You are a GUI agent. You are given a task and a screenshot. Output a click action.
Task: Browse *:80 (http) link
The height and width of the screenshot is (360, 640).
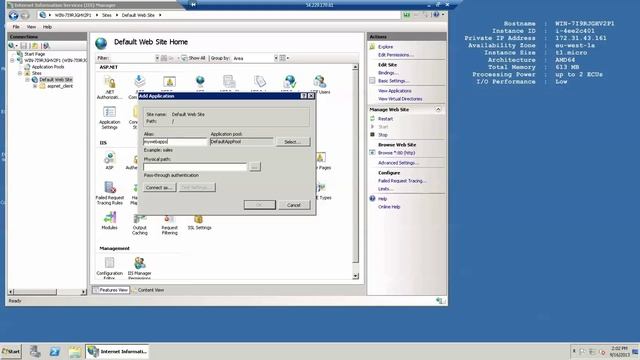pos(396,153)
